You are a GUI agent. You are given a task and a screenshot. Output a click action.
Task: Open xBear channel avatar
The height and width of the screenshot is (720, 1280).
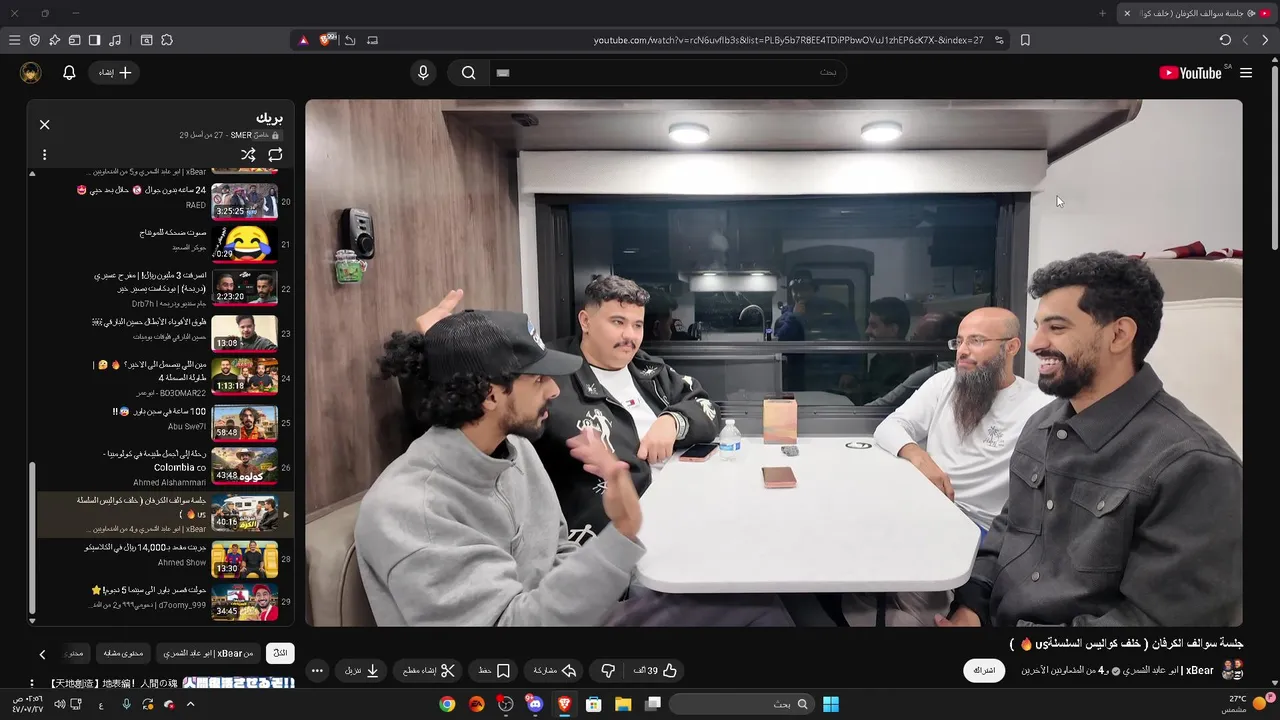[x=1232, y=670]
